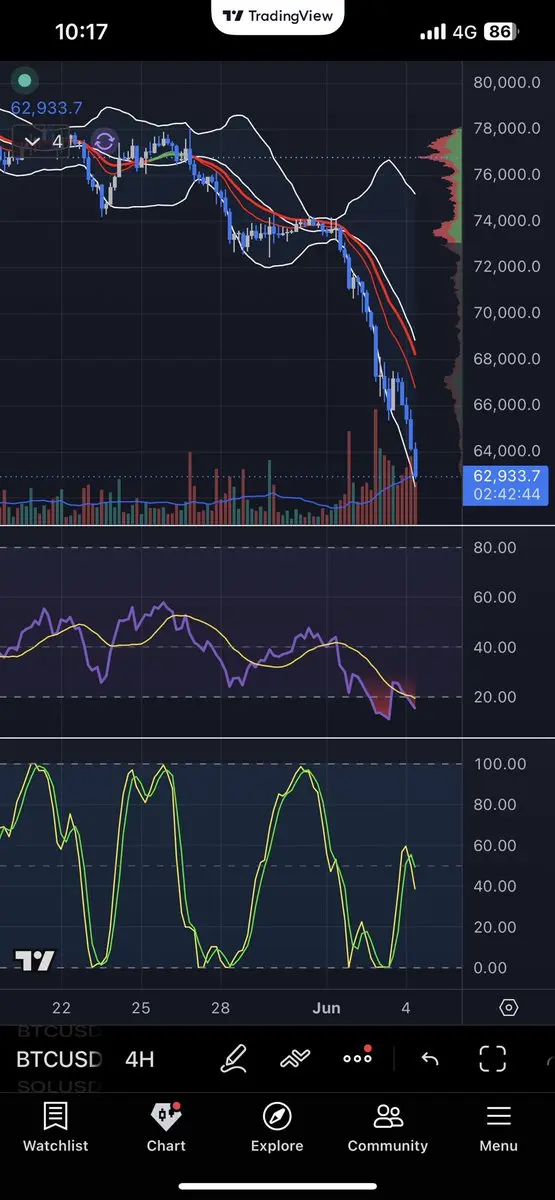Tap the countdown 02:42:44 bar timer
This screenshot has width=555, height=1200.
[506, 494]
